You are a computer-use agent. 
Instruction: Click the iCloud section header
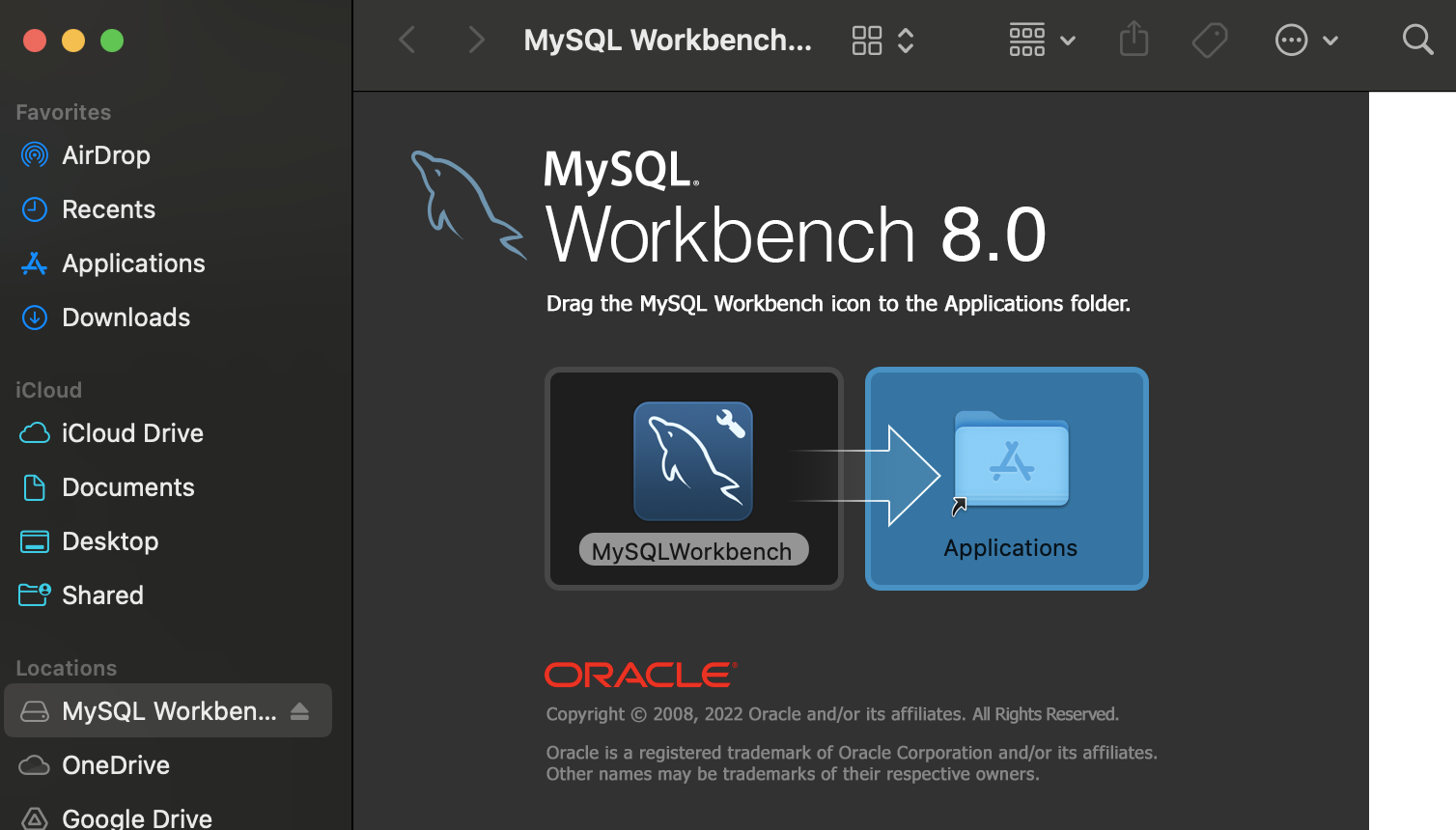pyautogui.click(x=48, y=390)
